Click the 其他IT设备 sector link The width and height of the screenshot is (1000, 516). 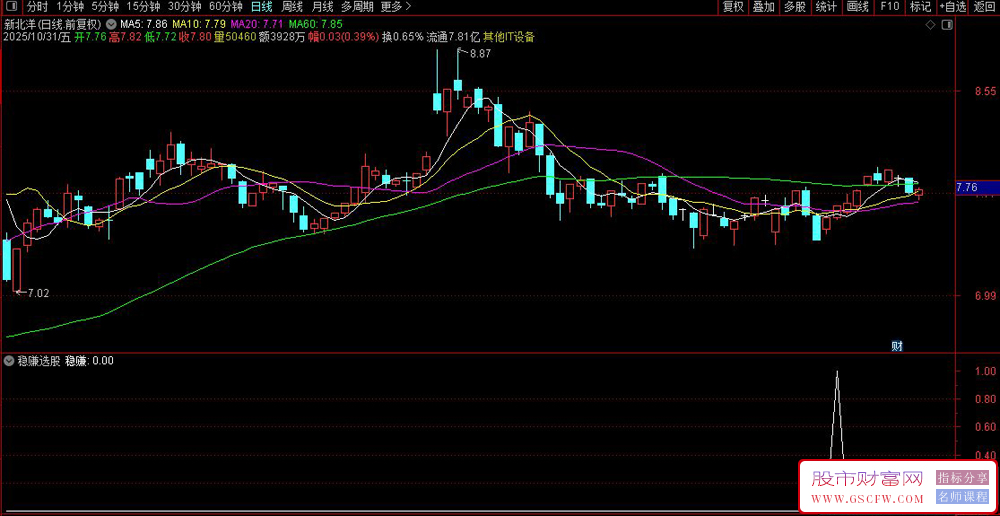(509, 37)
